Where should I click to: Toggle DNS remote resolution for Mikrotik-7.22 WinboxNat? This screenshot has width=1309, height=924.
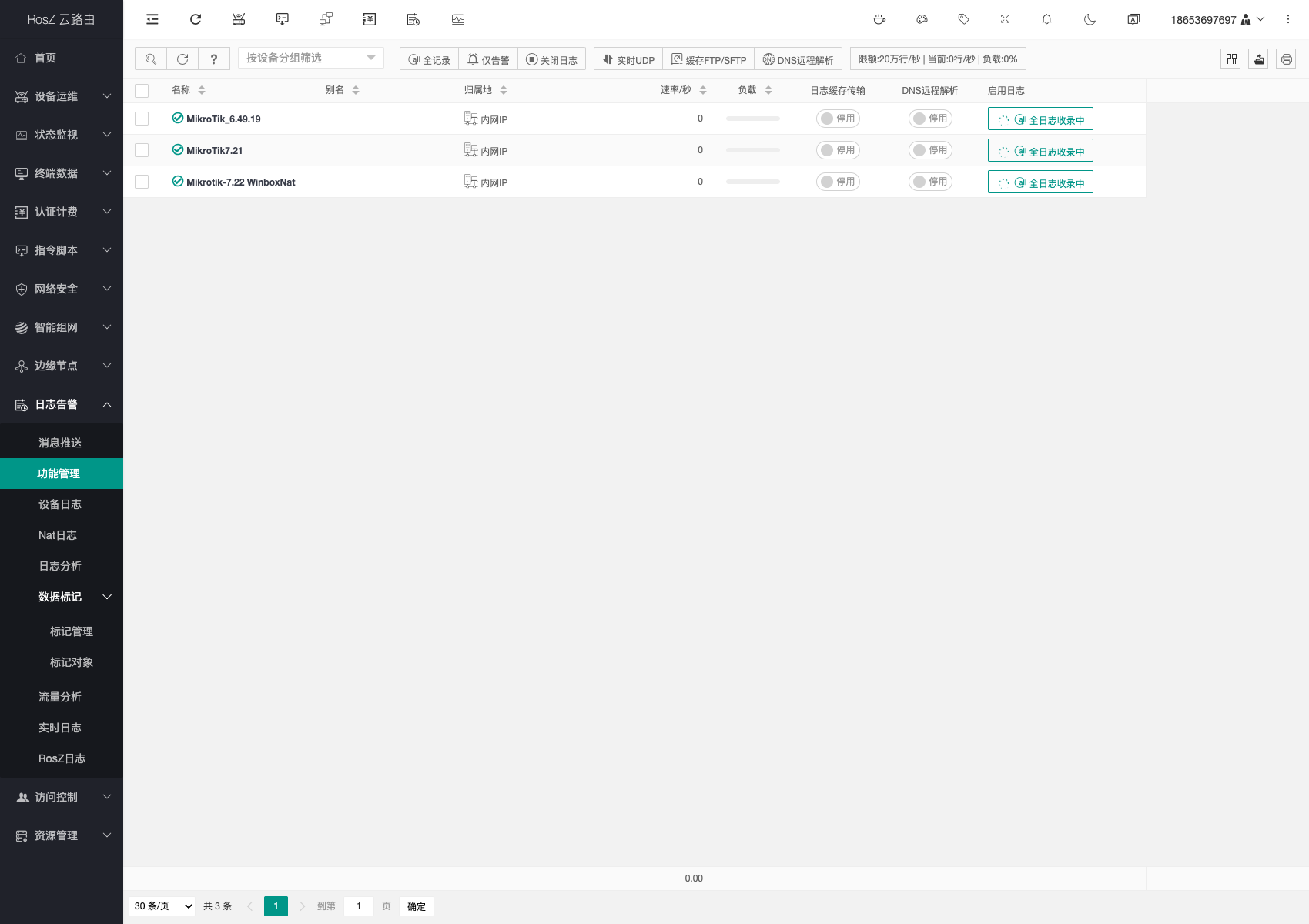click(x=930, y=182)
